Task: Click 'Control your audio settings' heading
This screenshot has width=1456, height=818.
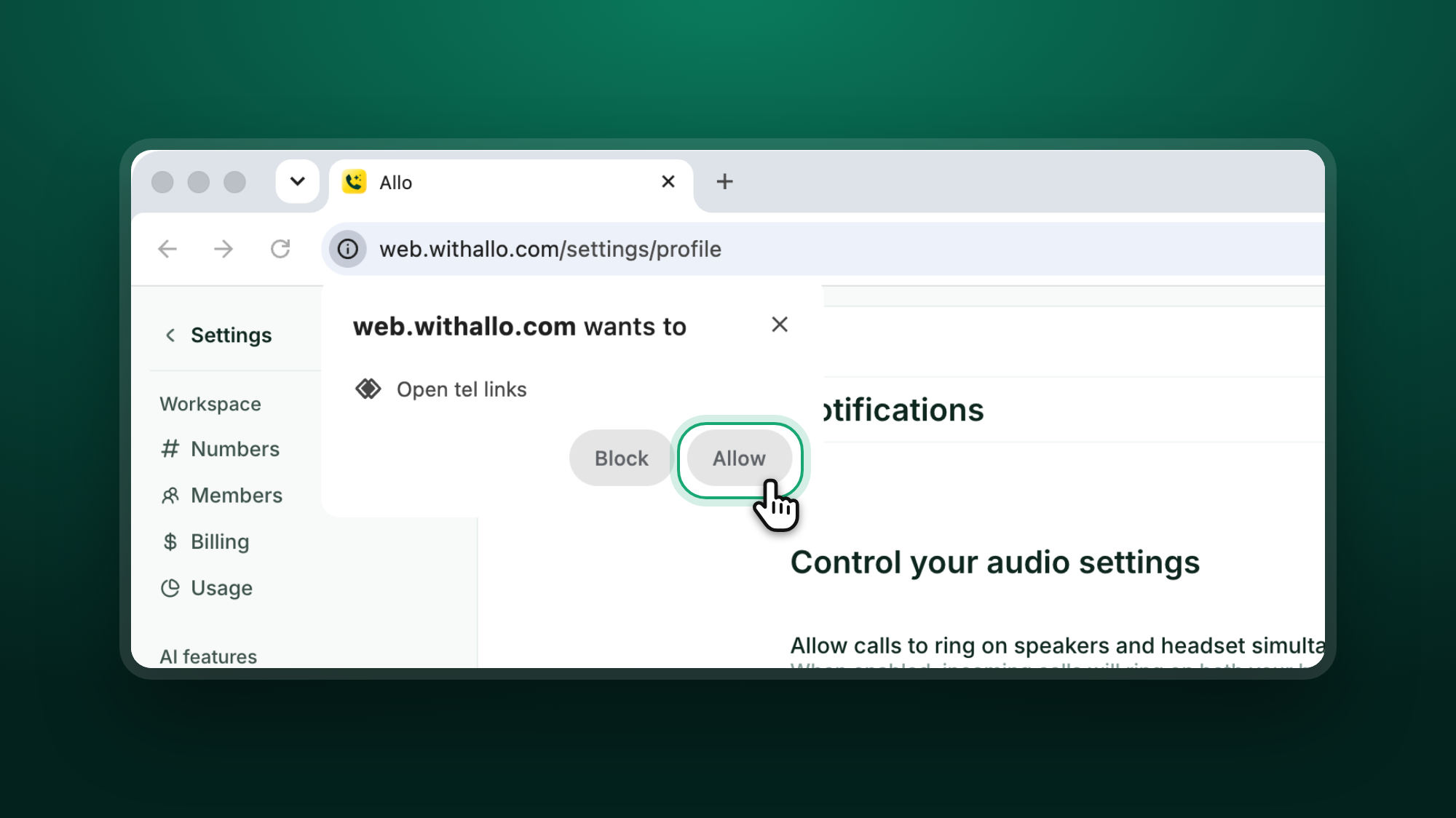Action: tap(995, 563)
